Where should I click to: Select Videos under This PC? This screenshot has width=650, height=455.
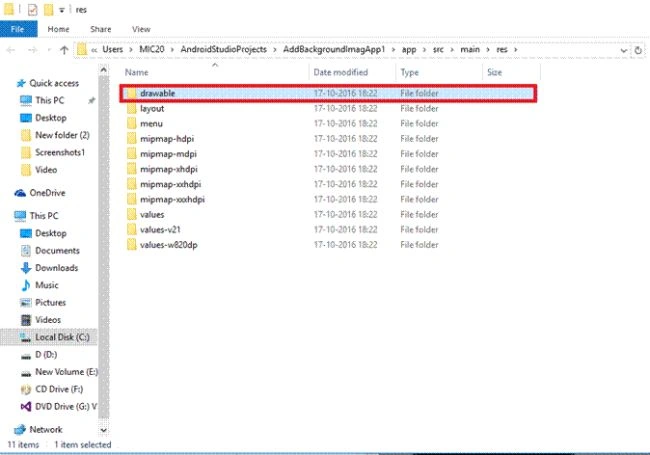pyautogui.click(x=48, y=320)
